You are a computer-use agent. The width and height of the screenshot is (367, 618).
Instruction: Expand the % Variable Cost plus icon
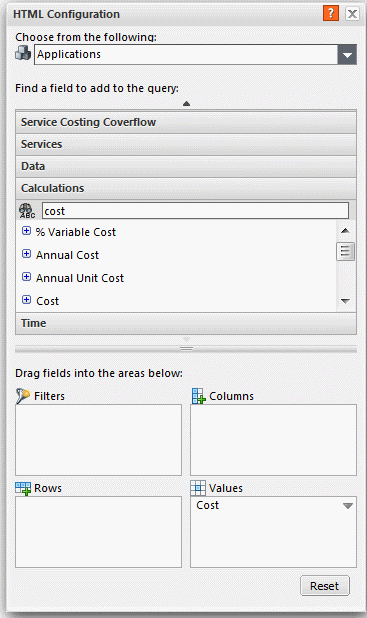(x=26, y=231)
